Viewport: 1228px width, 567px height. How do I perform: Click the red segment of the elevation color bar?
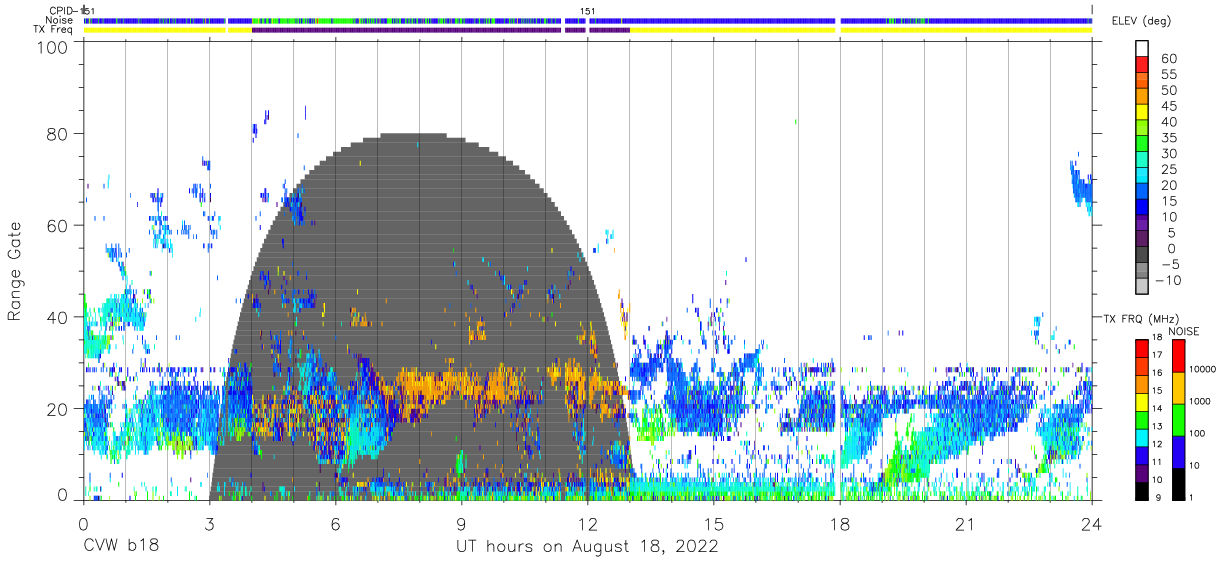coord(1141,65)
